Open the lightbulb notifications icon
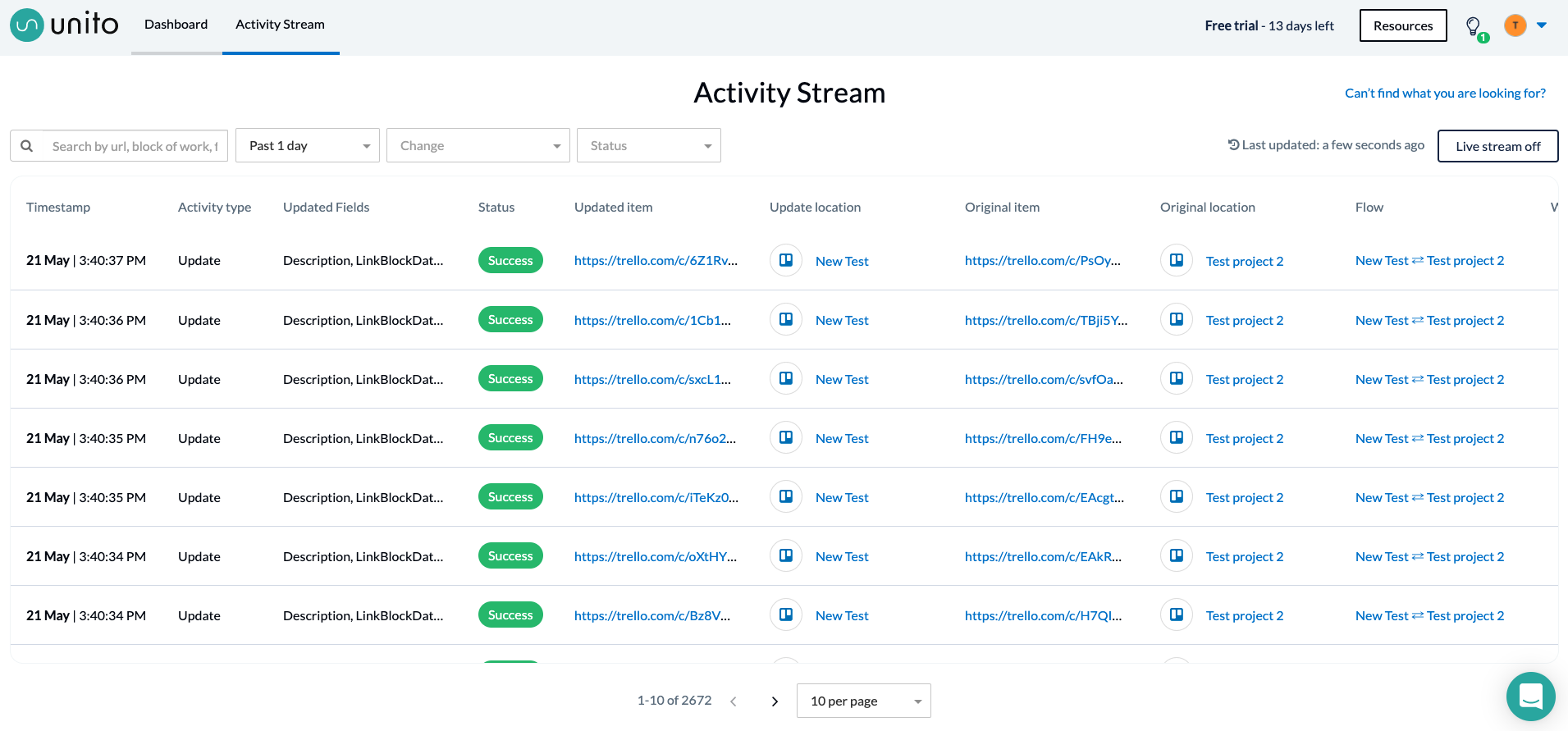The image size is (1568, 731). [x=1474, y=27]
